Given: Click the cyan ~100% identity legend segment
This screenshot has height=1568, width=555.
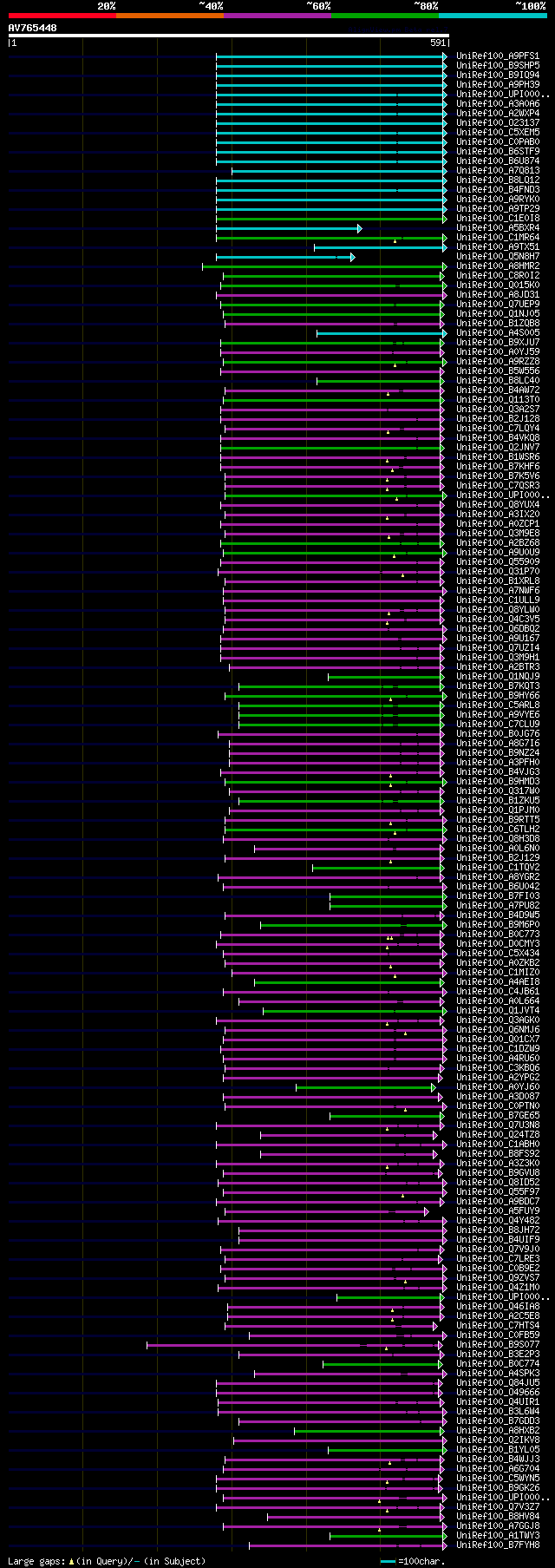Looking at the screenshot, I should click(x=492, y=16).
